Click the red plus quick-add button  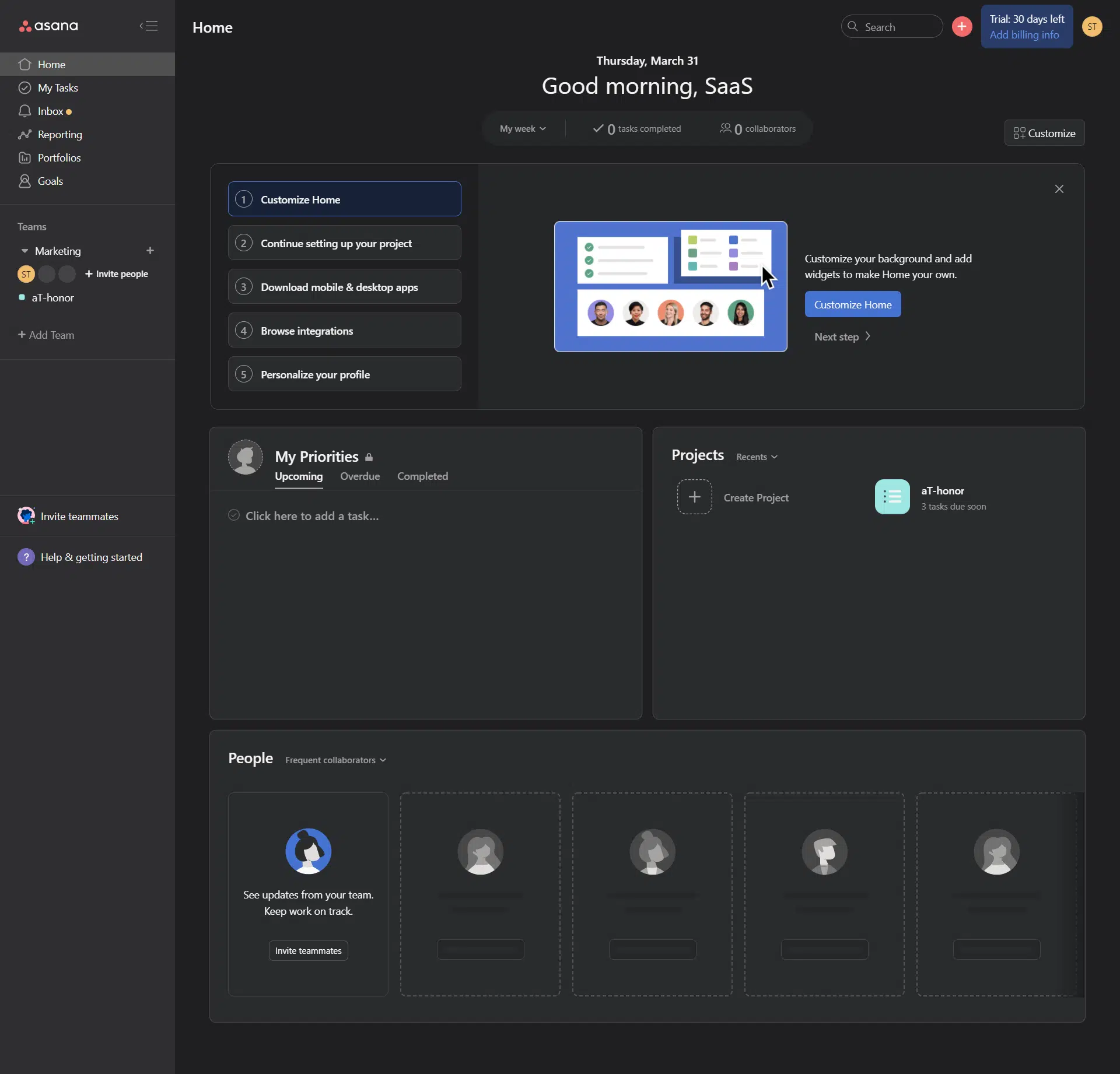(x=962, y=26)
